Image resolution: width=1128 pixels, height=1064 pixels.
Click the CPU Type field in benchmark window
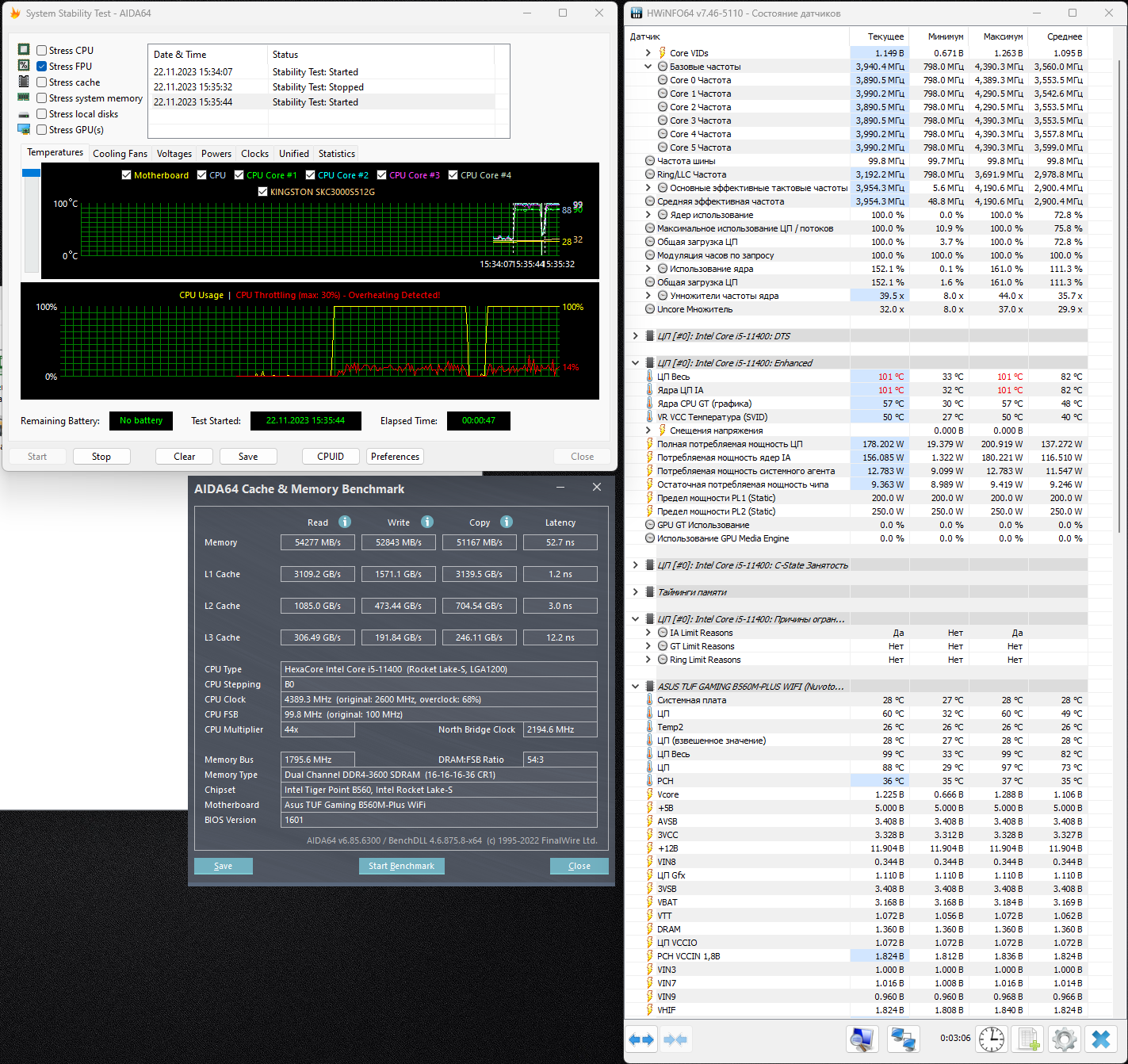[x=439, y=669]
